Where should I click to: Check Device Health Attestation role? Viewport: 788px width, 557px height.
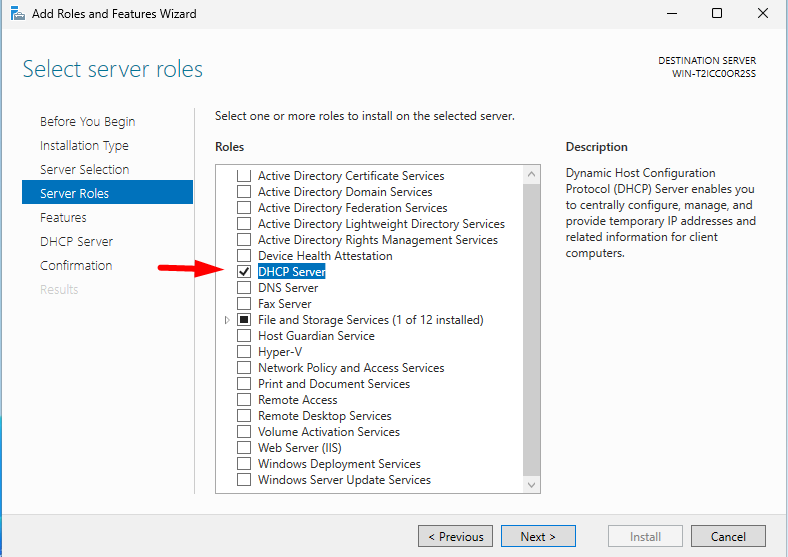244,256
